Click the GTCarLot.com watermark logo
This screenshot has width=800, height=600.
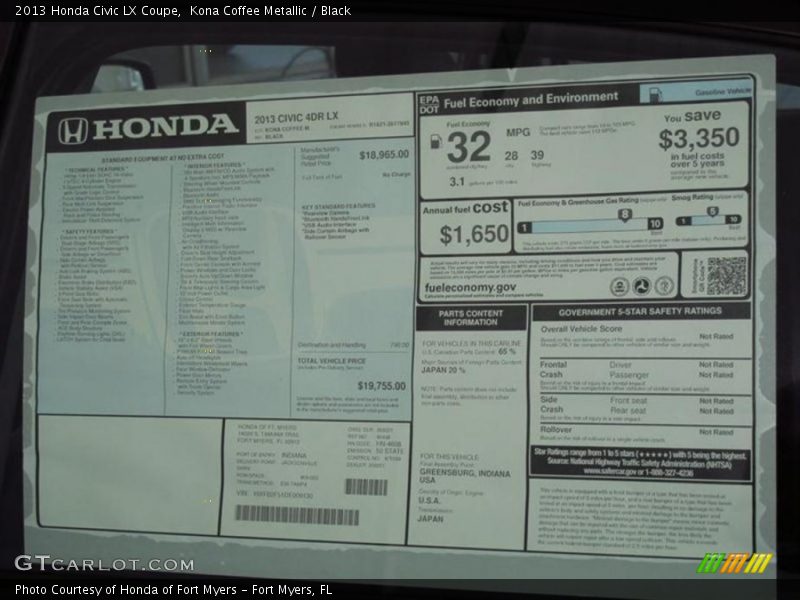104,563
